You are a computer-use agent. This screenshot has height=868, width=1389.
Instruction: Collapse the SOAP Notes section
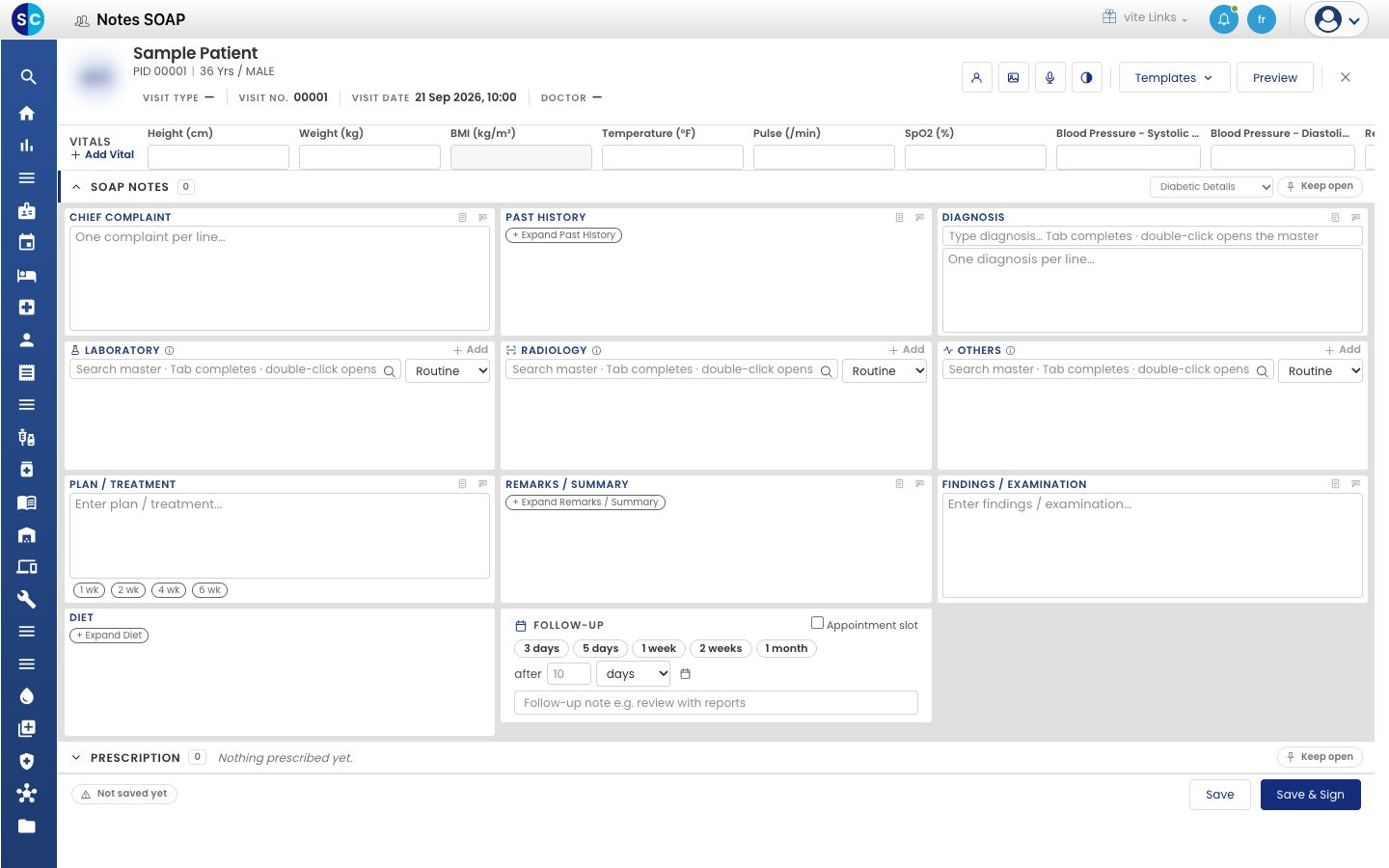pyautogui.click(x=76, y=187)
